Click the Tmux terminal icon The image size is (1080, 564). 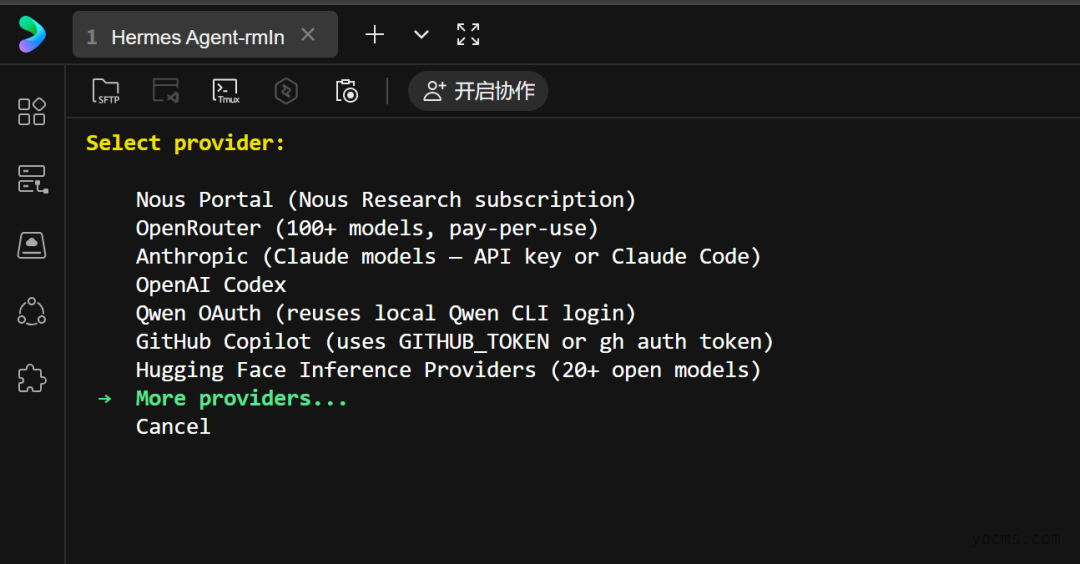226,92
